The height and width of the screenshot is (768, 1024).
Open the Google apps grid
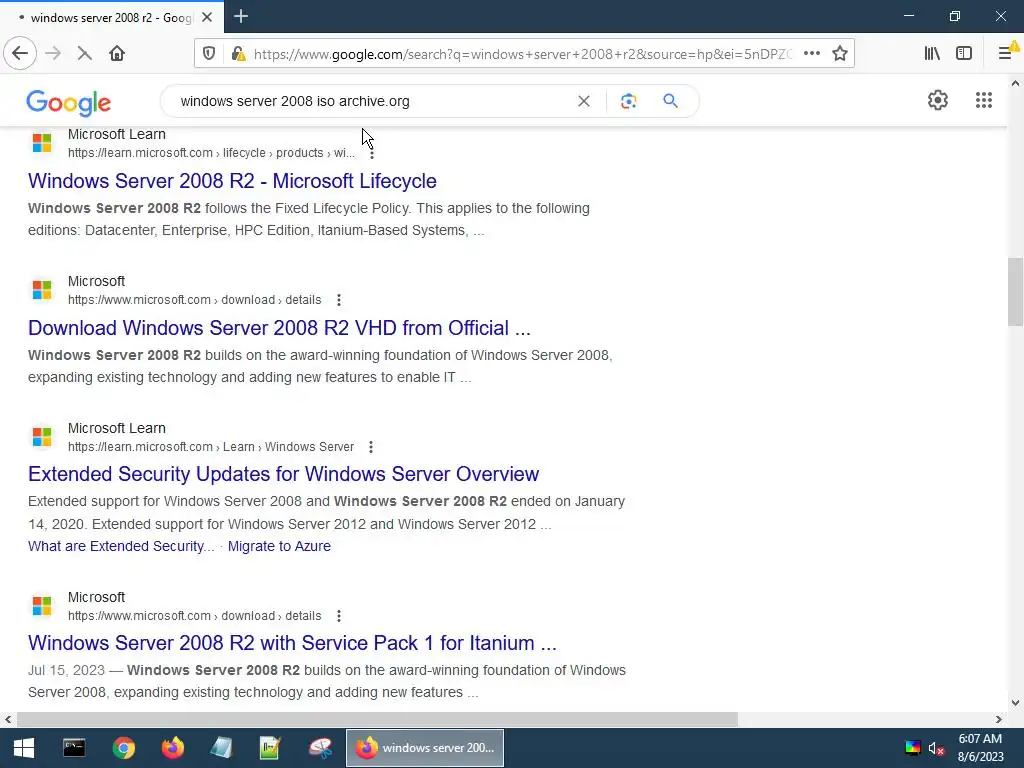pyautogui.click(x=984, y=100)
